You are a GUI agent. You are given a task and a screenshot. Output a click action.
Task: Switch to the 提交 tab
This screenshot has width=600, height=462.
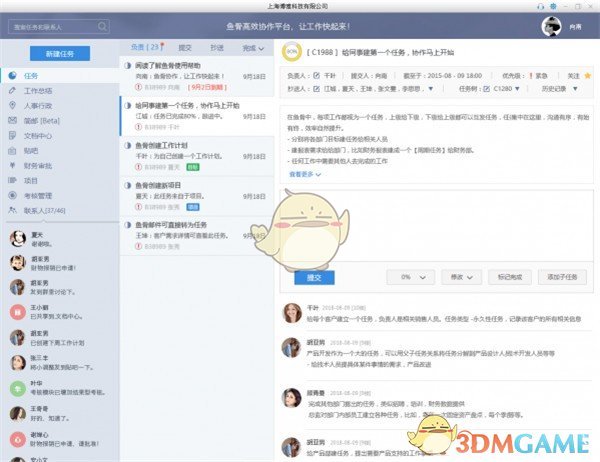(x=185, y=48)
